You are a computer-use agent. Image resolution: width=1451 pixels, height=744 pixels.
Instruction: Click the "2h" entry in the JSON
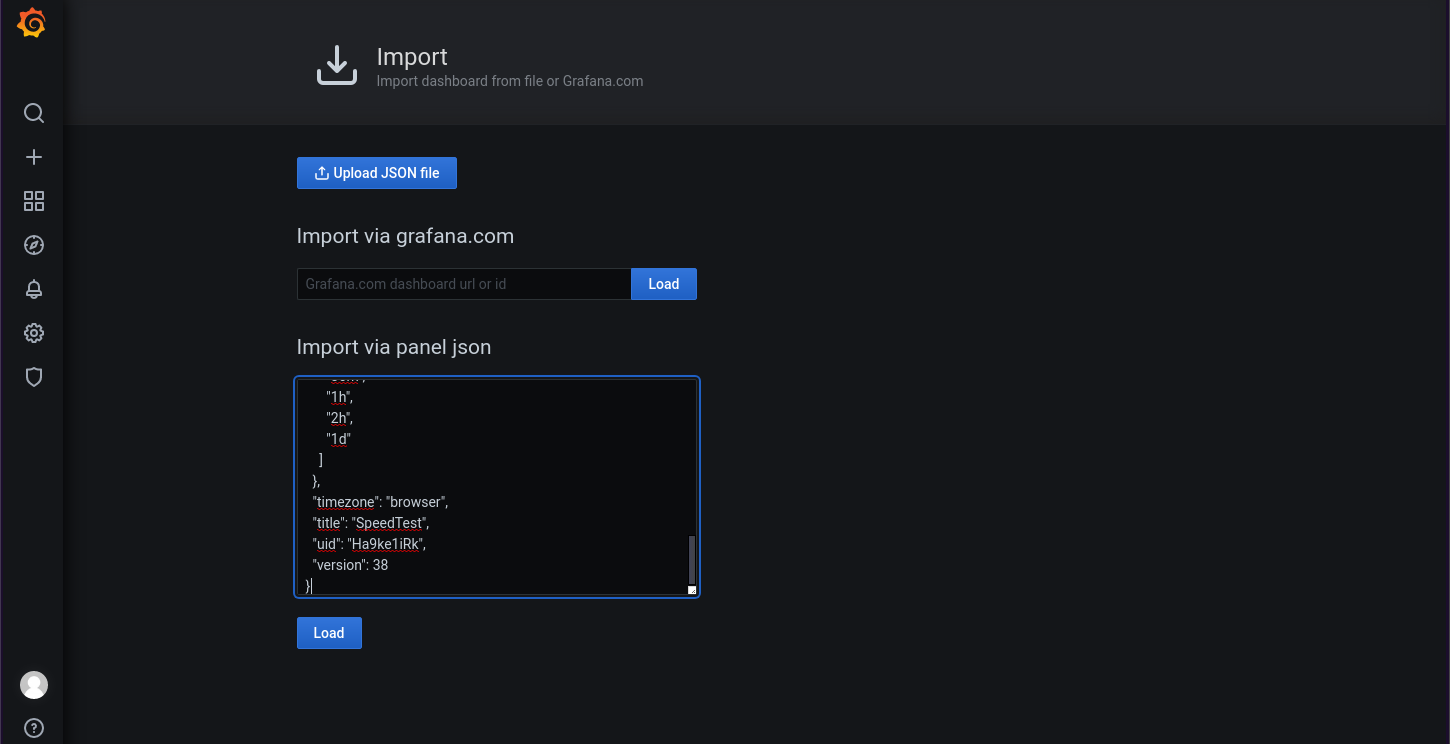340,418
